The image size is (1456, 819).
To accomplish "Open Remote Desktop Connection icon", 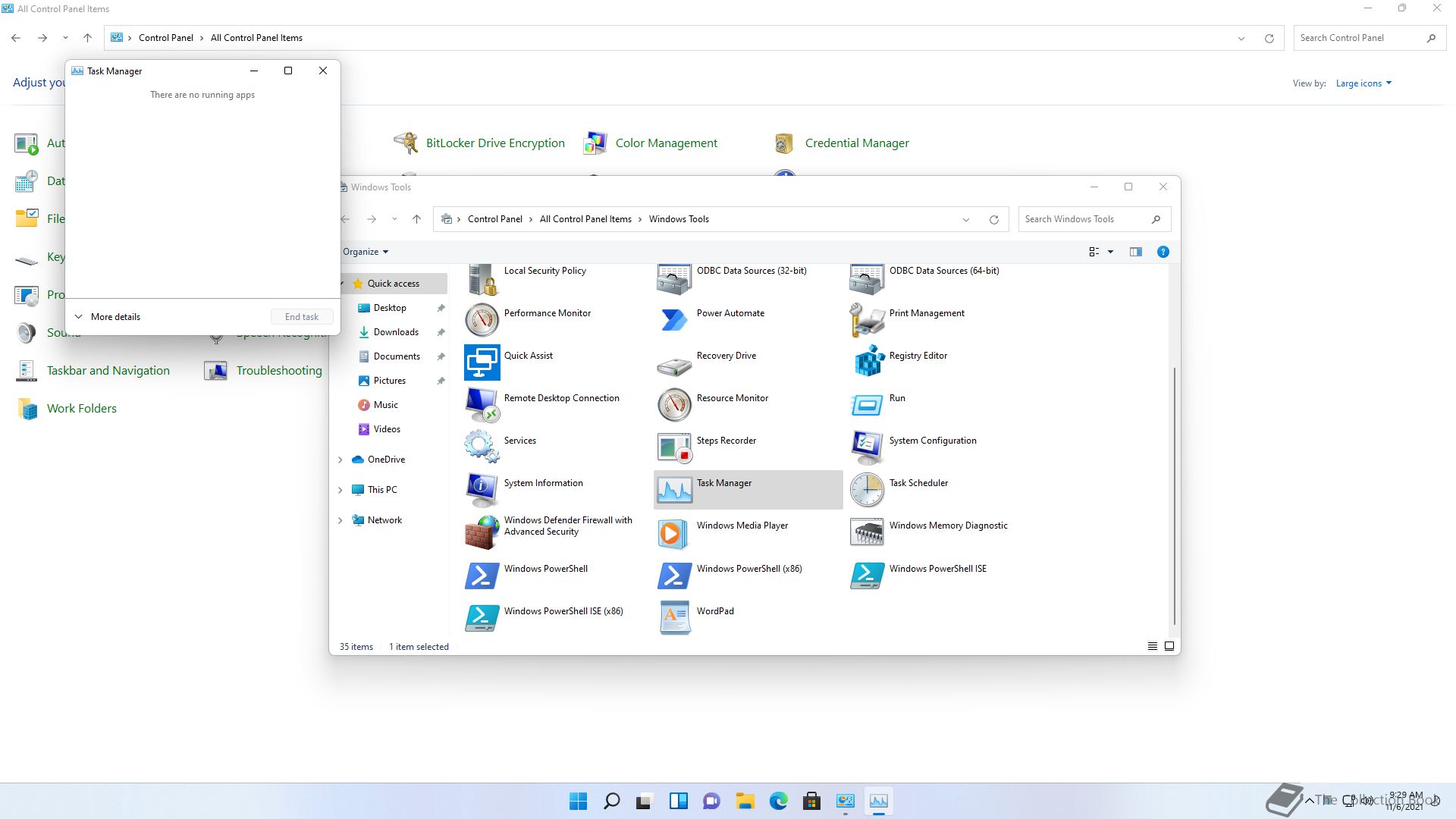I will tap(482, 405).
